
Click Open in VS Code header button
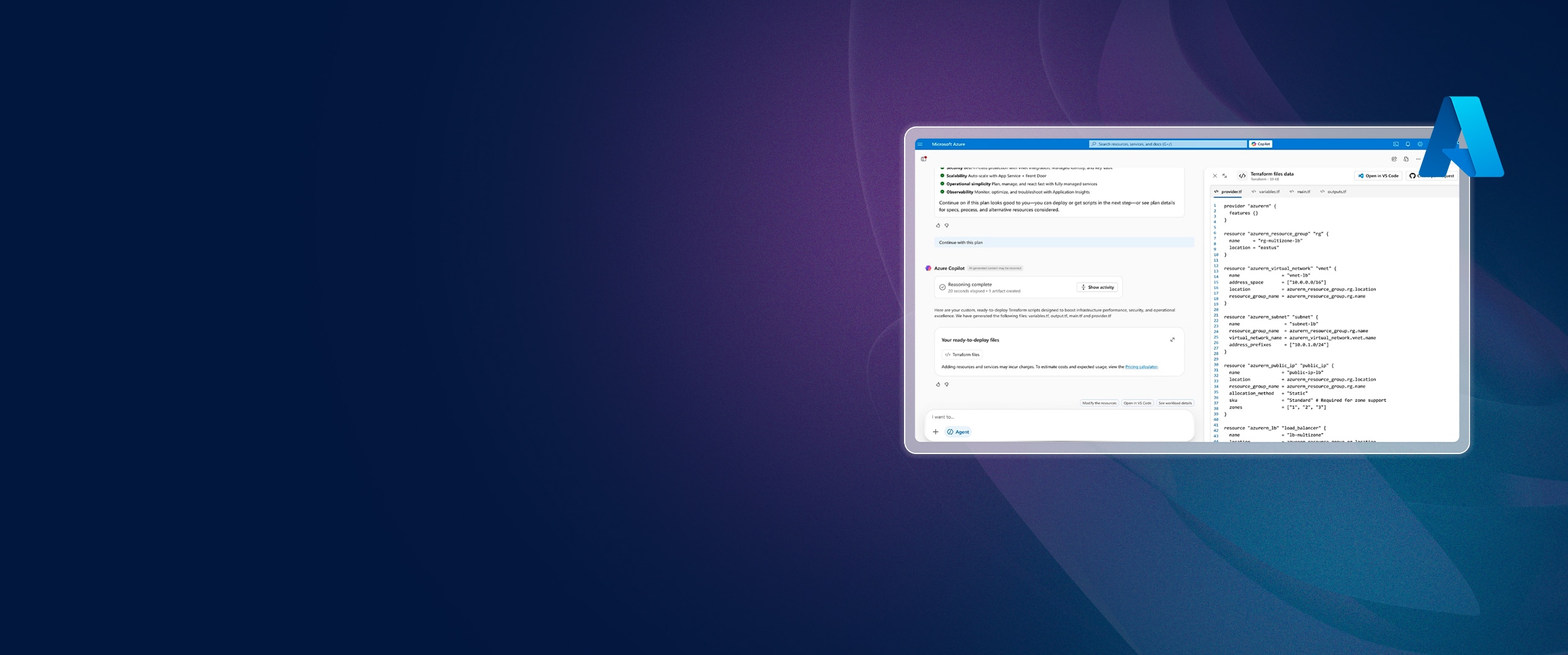coord(1378,176)
